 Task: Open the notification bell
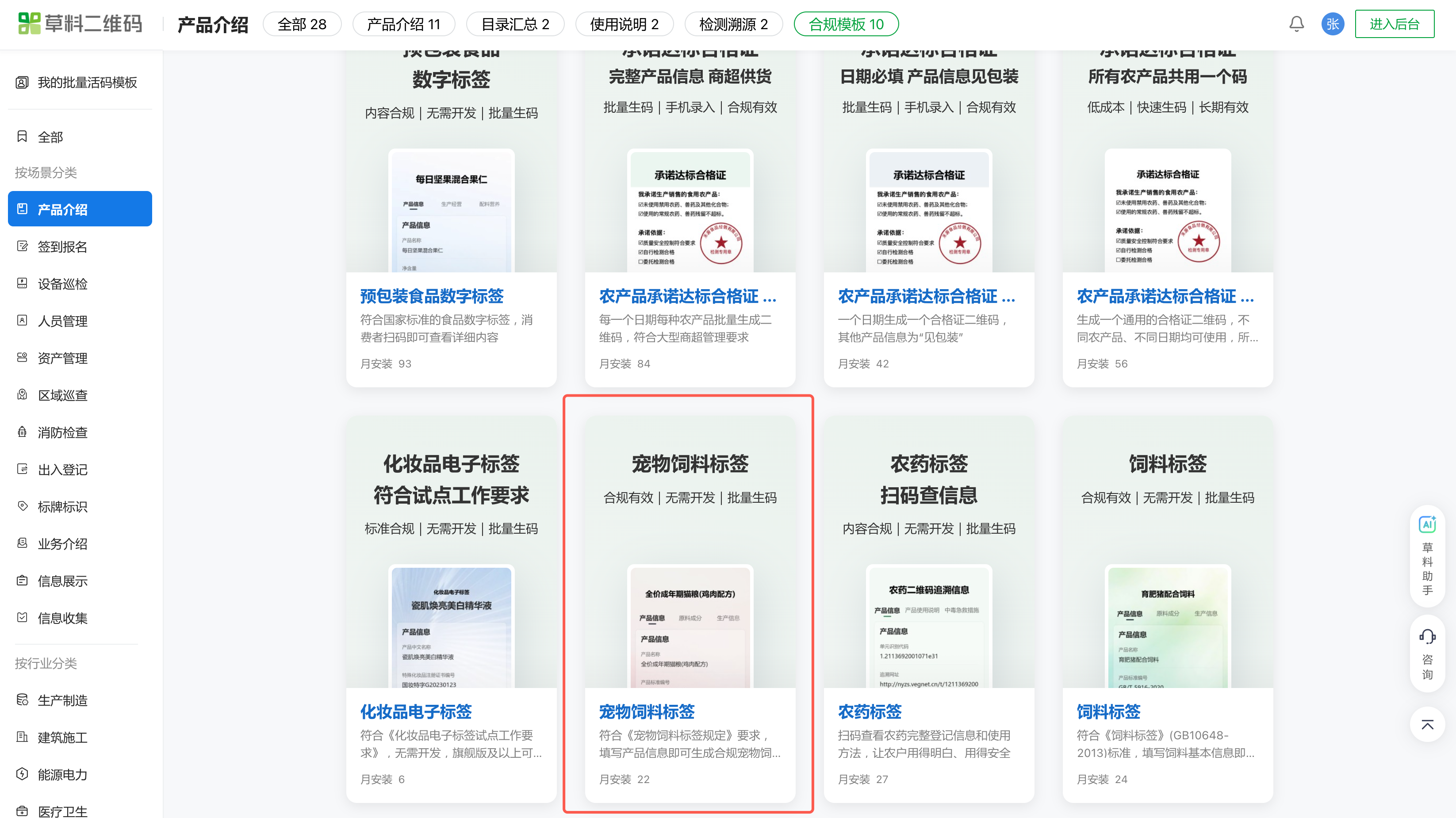1297,24
